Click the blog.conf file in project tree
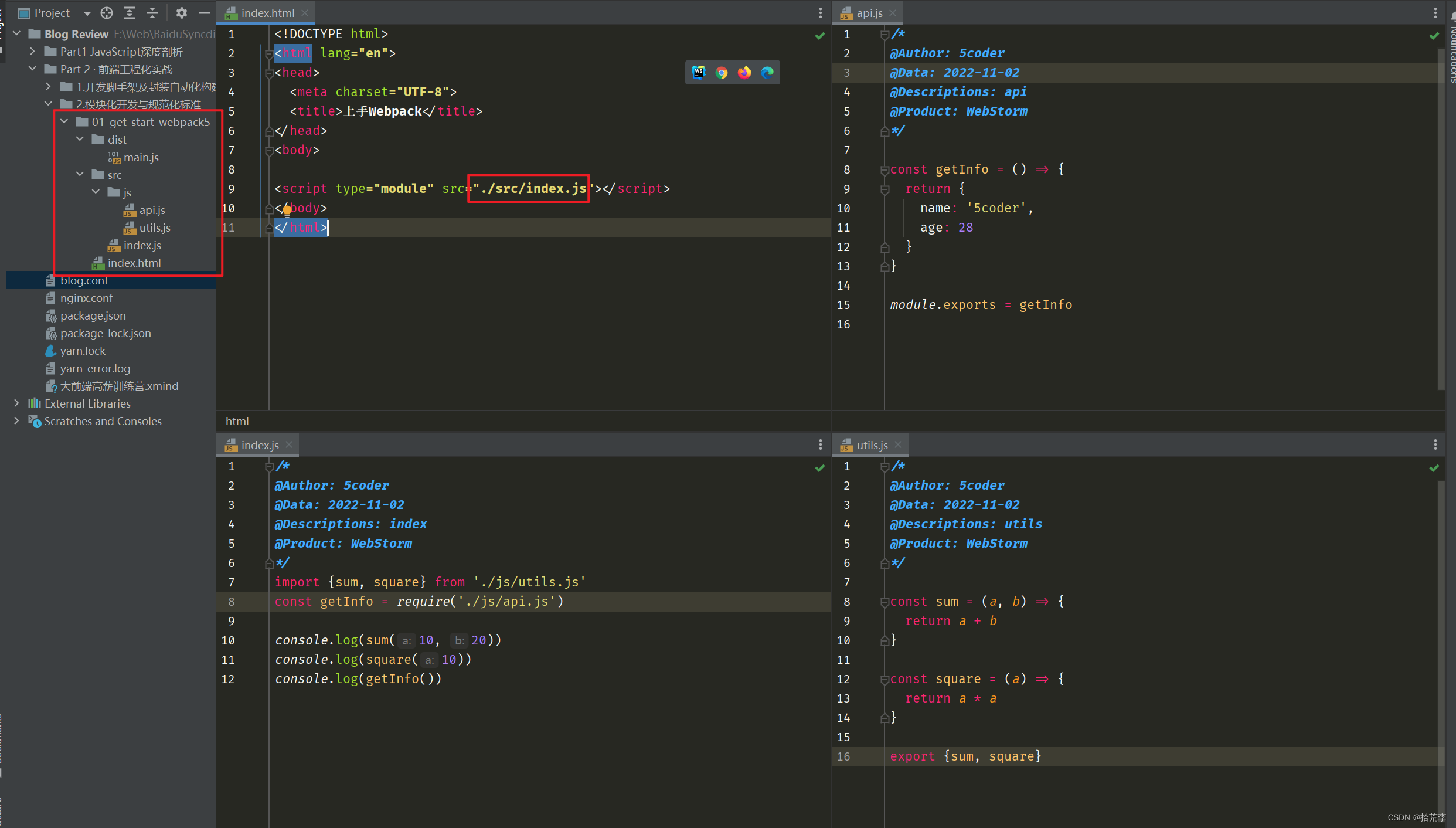The height and width of the screenshot is (828, 1456). (x=85, y=281)
